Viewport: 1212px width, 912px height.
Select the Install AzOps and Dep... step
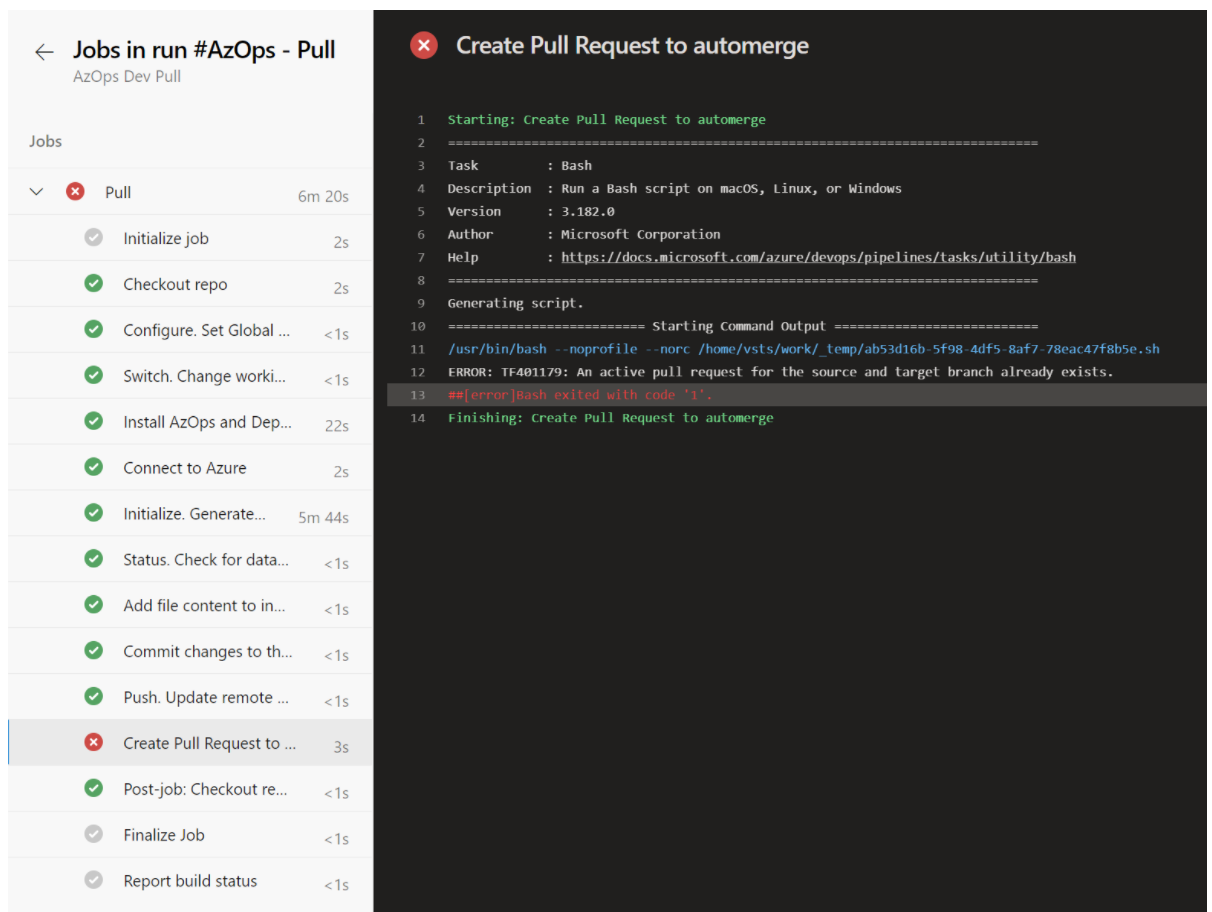click(x=207, y=422)
